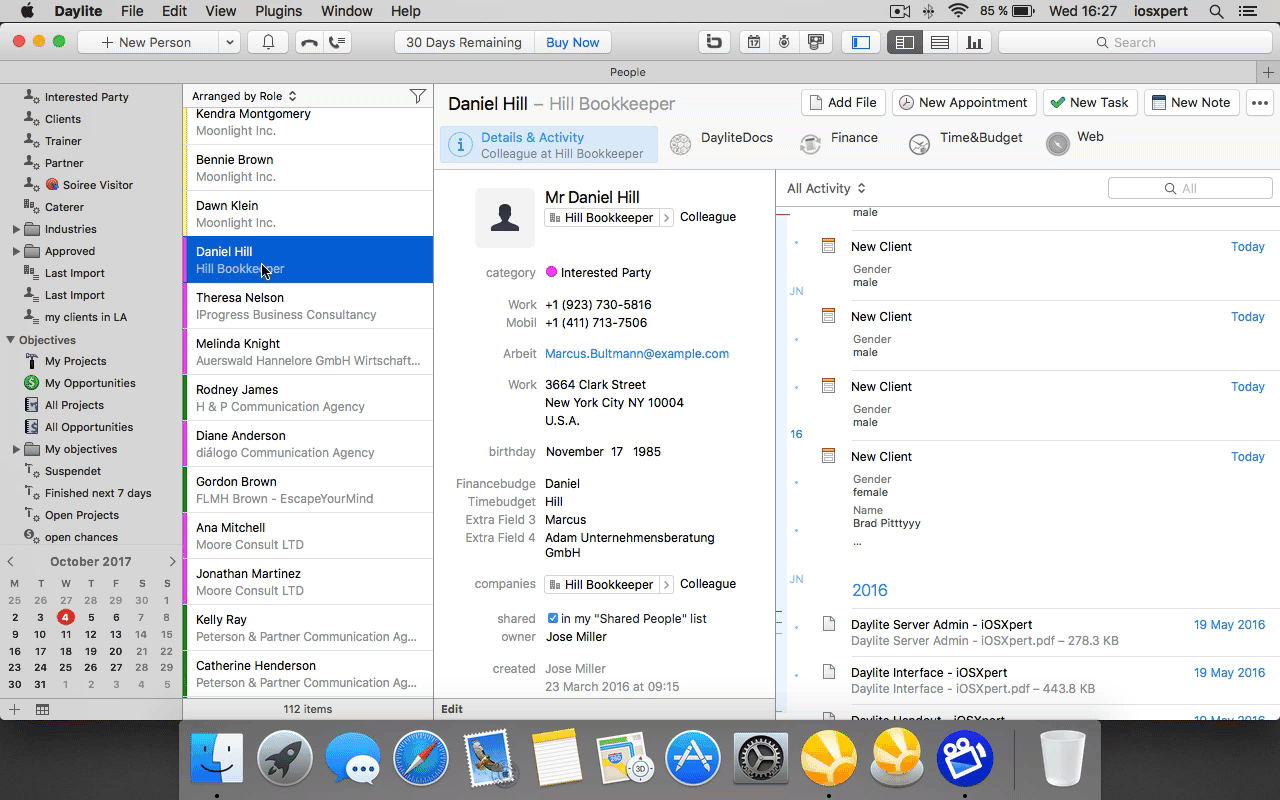The image size is (1280, 800).
Task: Switch to the plain list view mode
Action: point(940,42)
